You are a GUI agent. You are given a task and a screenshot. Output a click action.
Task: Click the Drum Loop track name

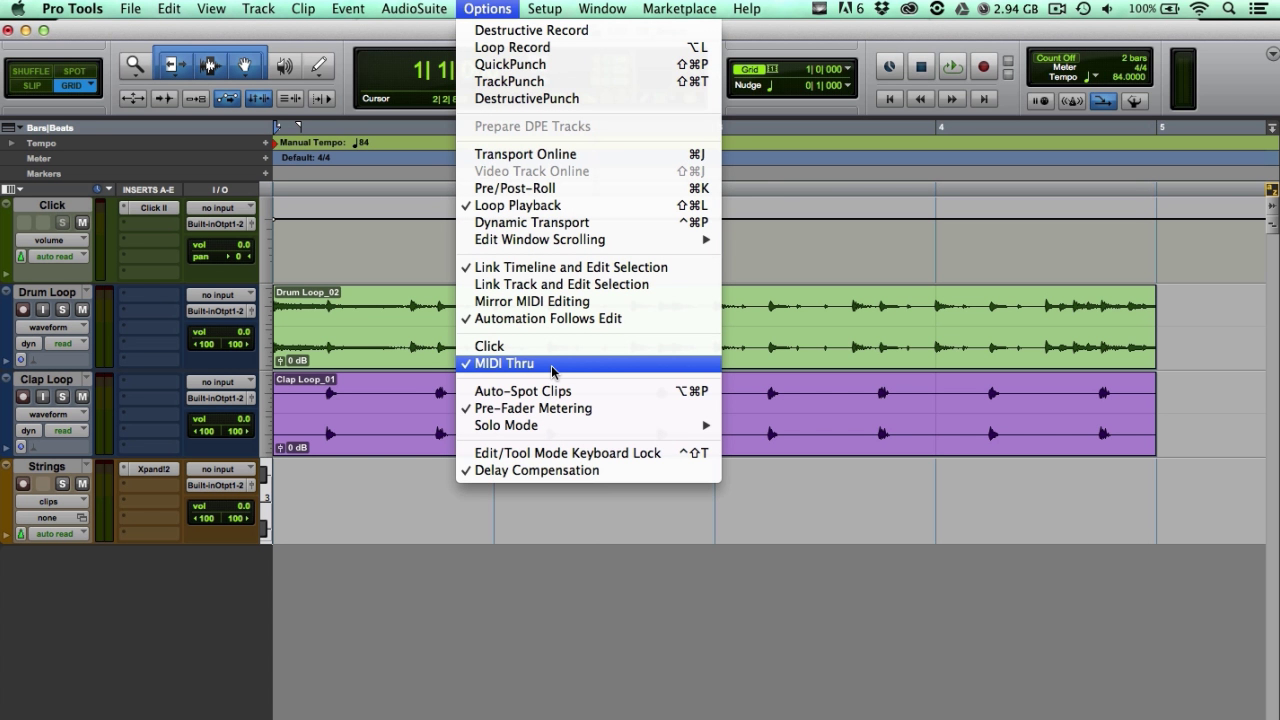point(47,292)
